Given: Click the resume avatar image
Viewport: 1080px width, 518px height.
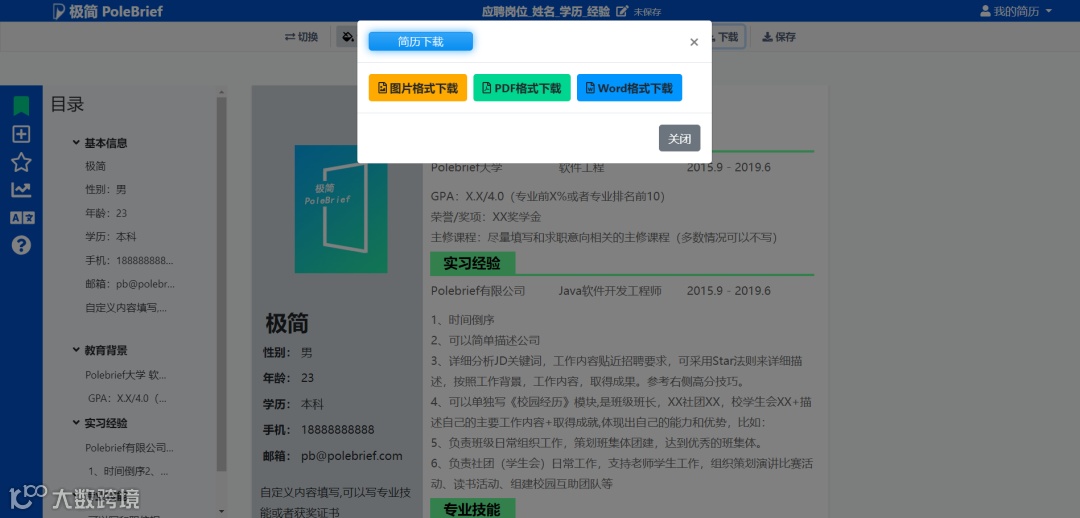Looking at the screenshot, I should pos(341,209).
